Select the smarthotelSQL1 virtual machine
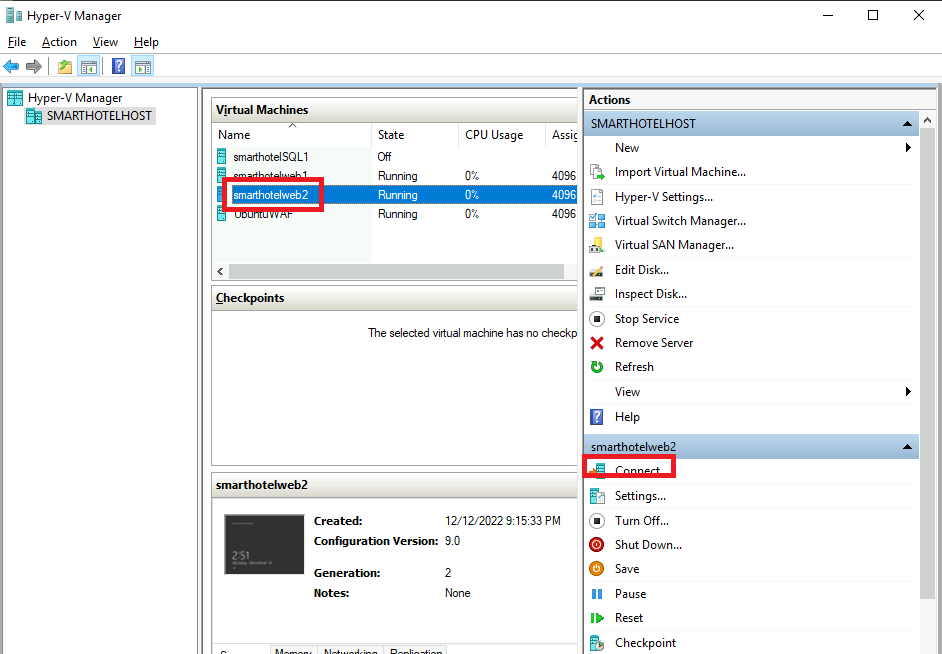The height and width of the screenshot is (654, 942). (395, 157)
